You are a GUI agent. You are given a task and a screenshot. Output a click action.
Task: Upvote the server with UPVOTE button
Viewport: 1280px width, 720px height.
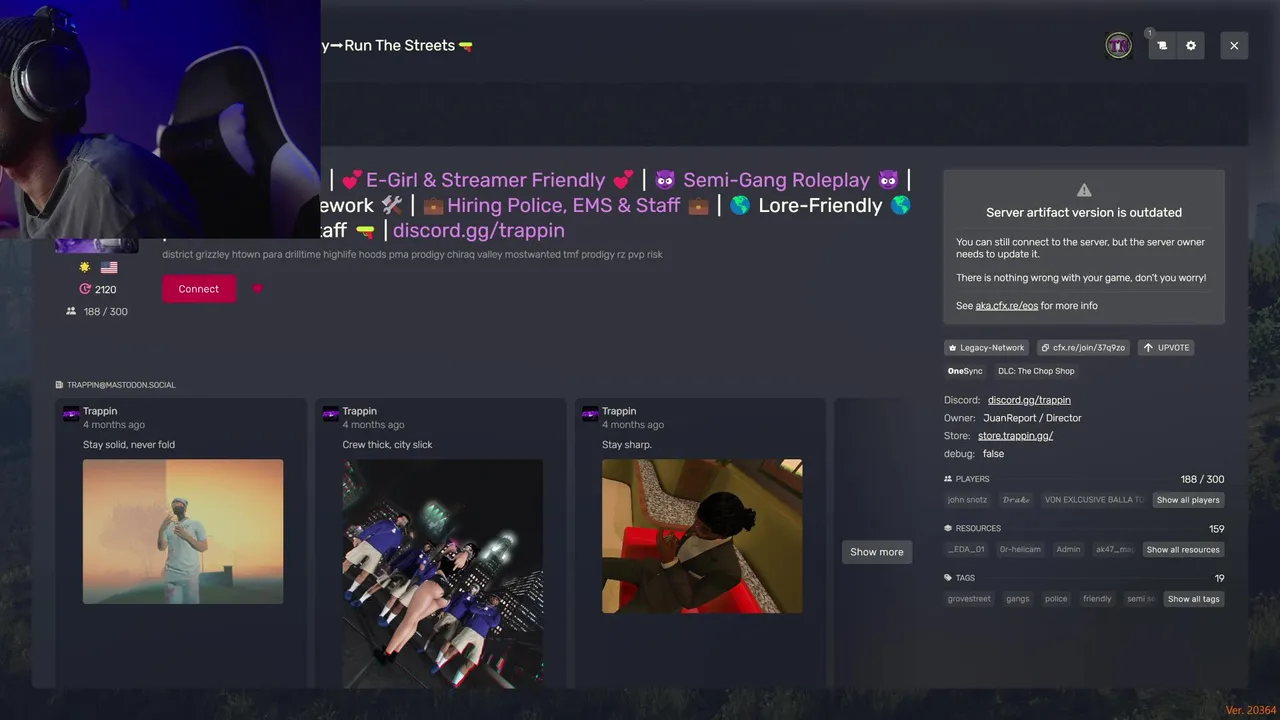coord(1166,347)
